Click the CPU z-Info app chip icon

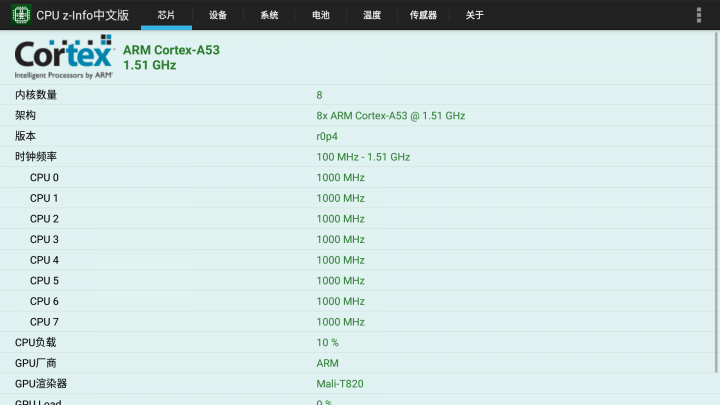pos(21,15)
